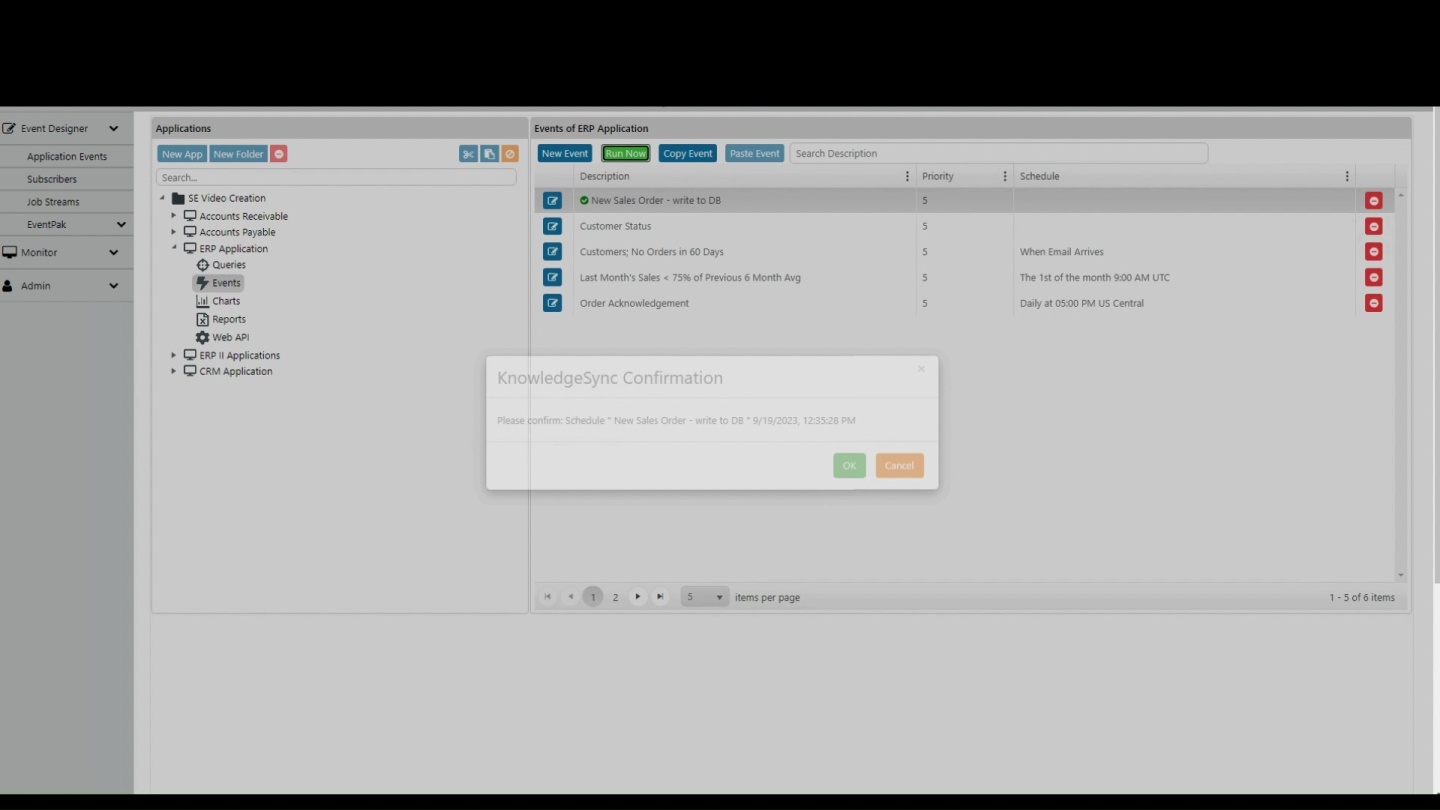Click red delete icon next to New Folder
This screenshot has height=810, width=1440.
[279, 154]
